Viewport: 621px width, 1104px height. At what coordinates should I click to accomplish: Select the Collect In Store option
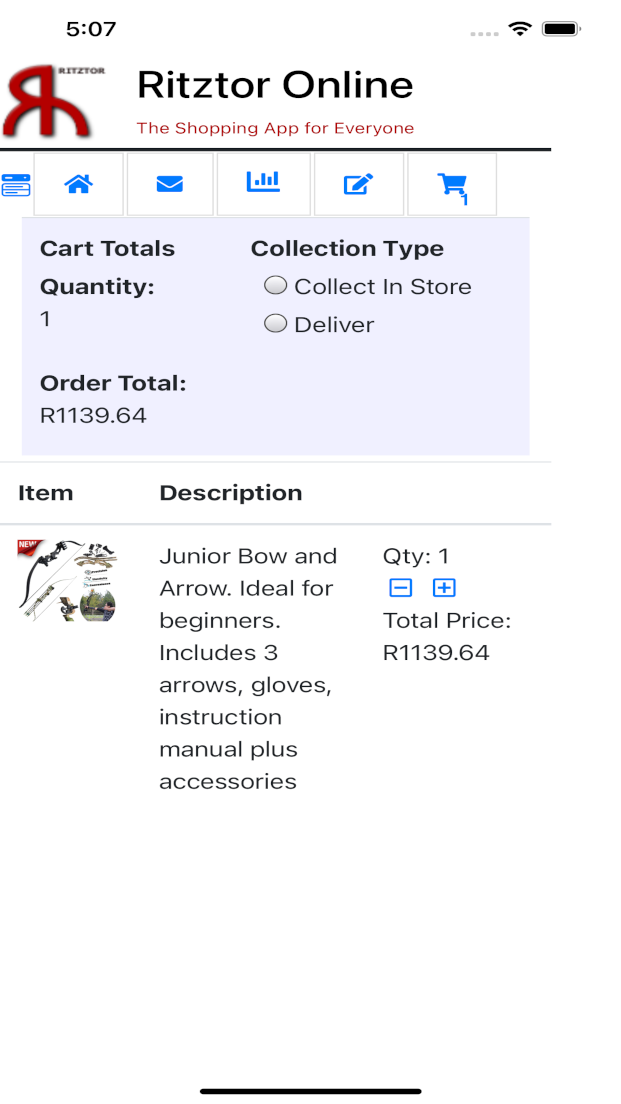275,286
